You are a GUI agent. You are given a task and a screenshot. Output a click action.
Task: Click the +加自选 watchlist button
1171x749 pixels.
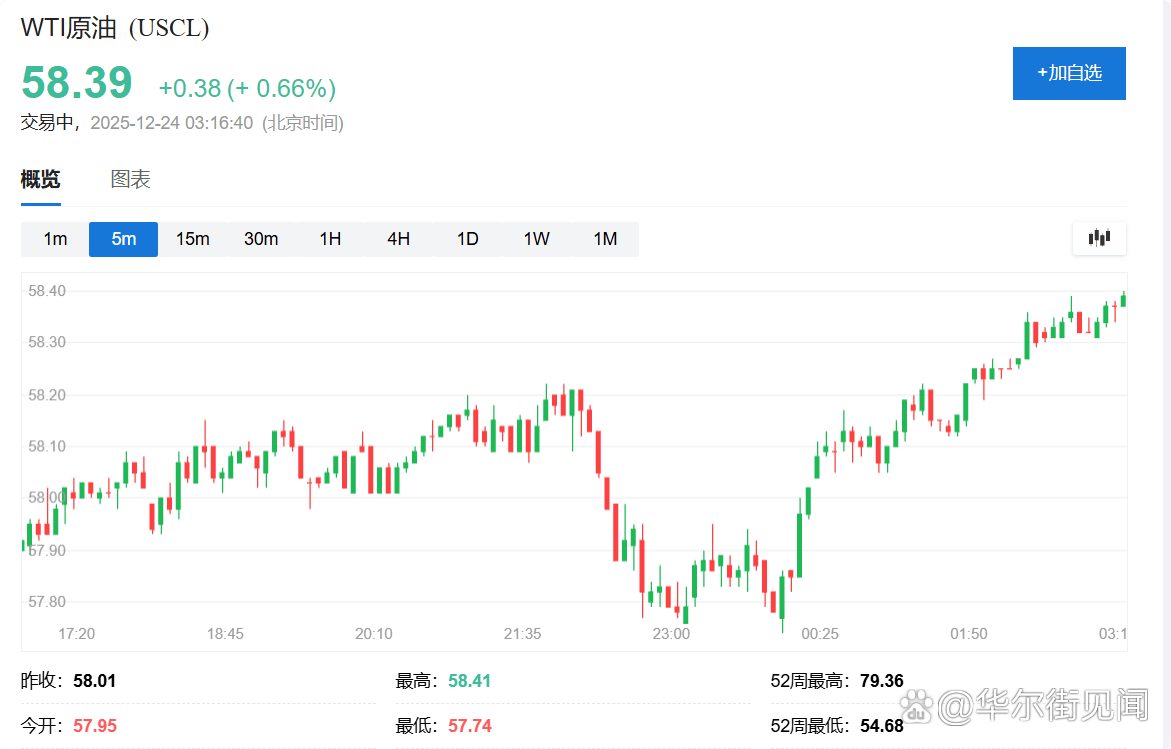(x=1069, y=73)
